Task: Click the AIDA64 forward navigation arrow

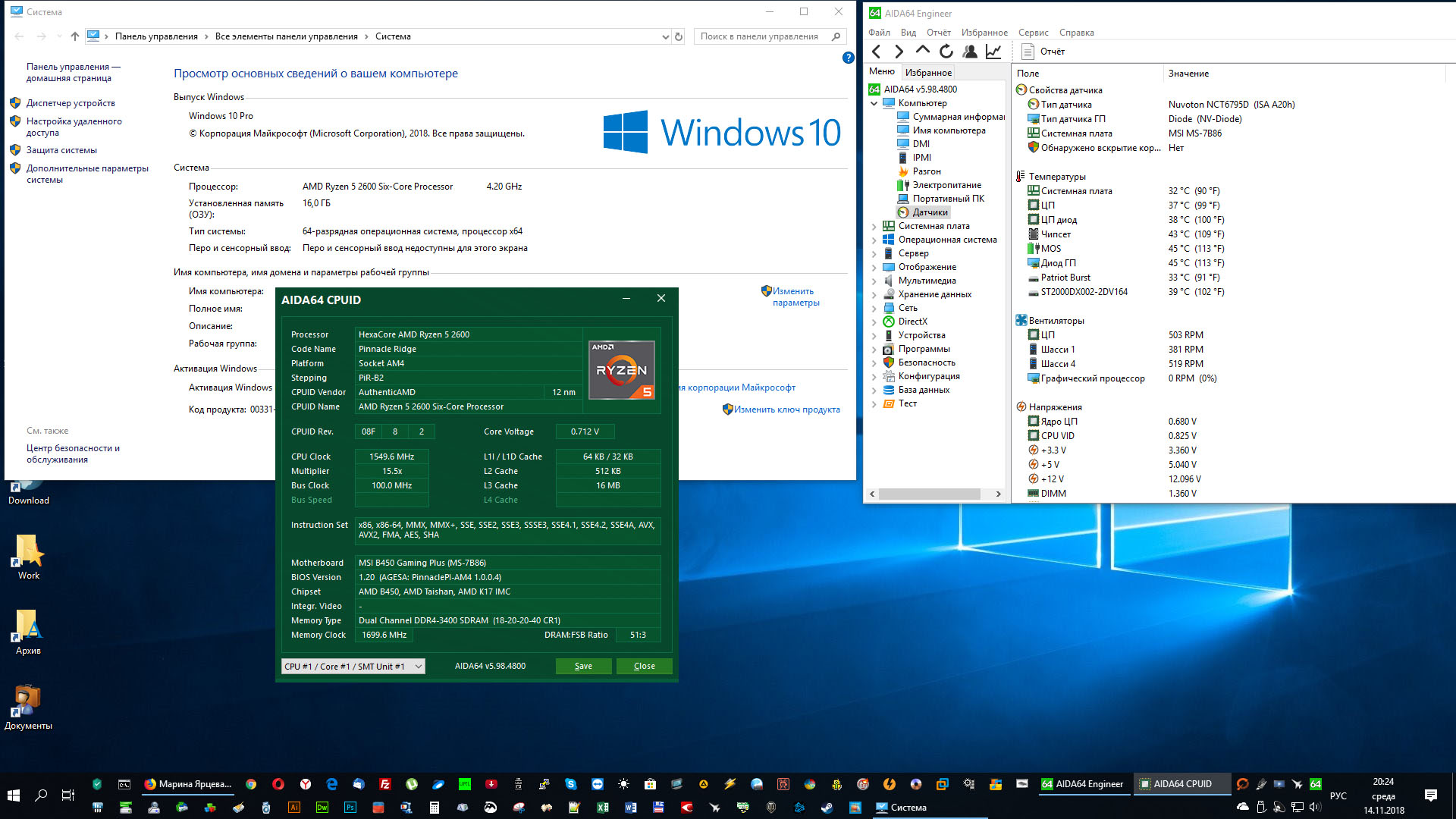Action: [x=899, y=52]
